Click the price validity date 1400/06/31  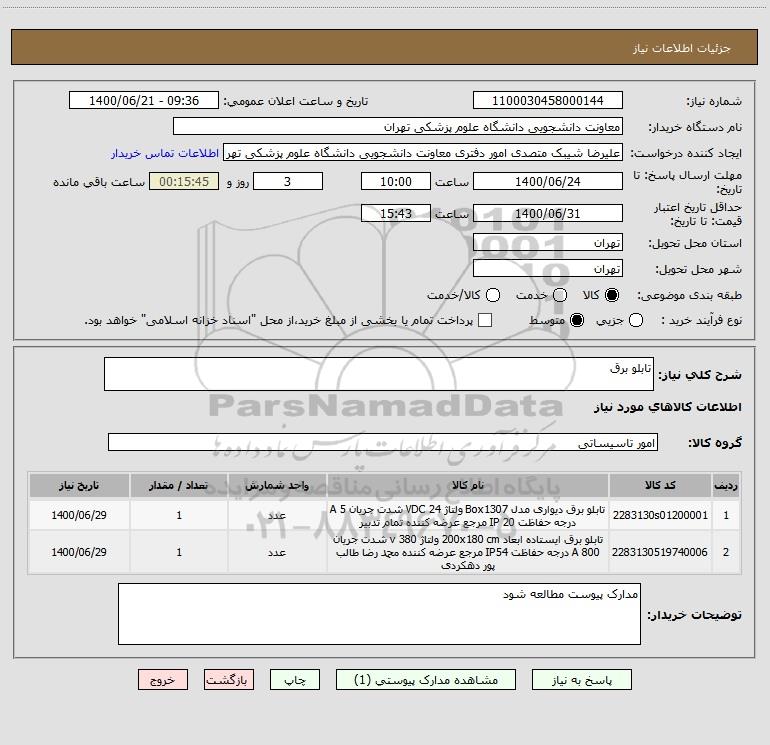tap(548, 213)
